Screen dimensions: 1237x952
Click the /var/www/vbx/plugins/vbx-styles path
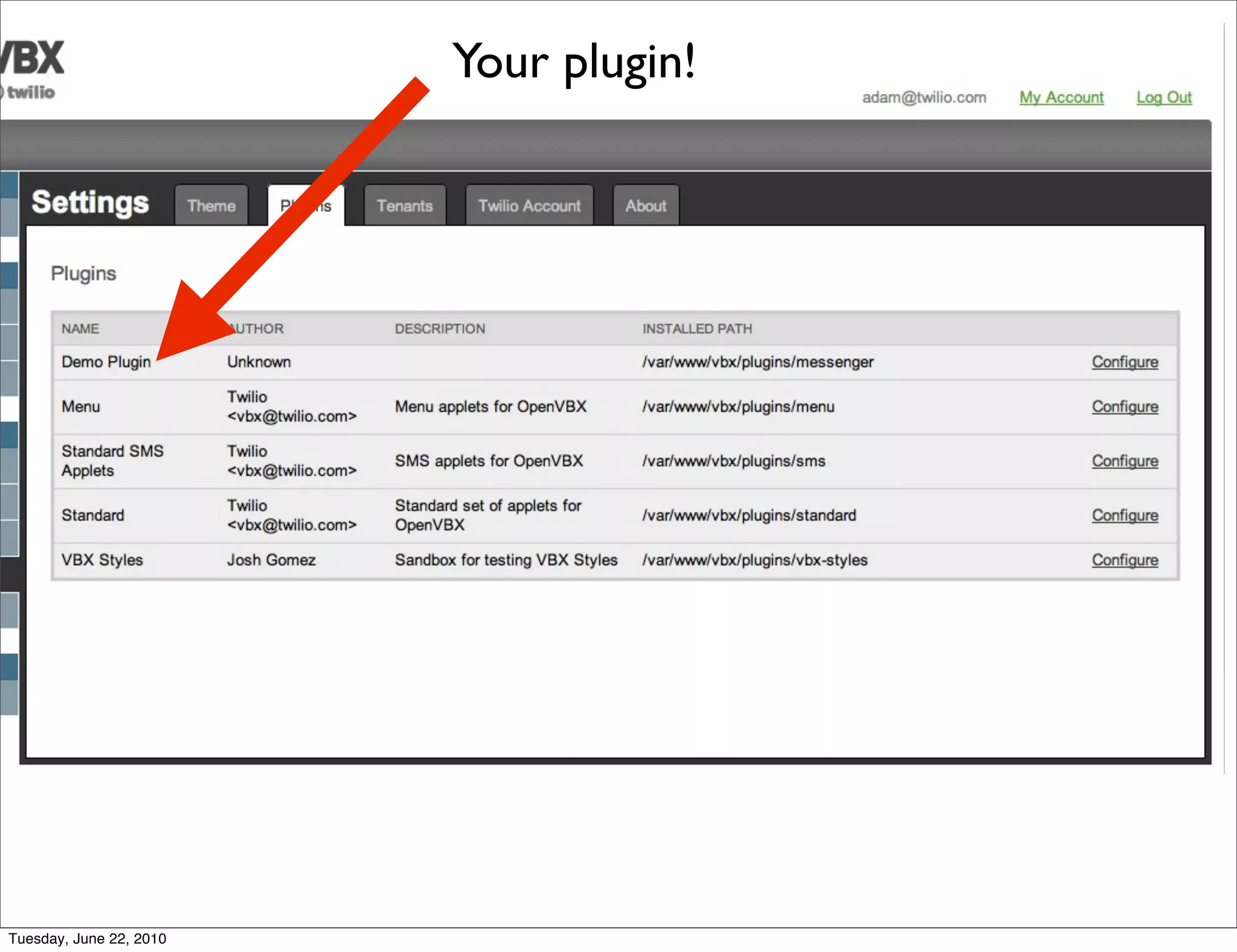(x=755, y=560)
